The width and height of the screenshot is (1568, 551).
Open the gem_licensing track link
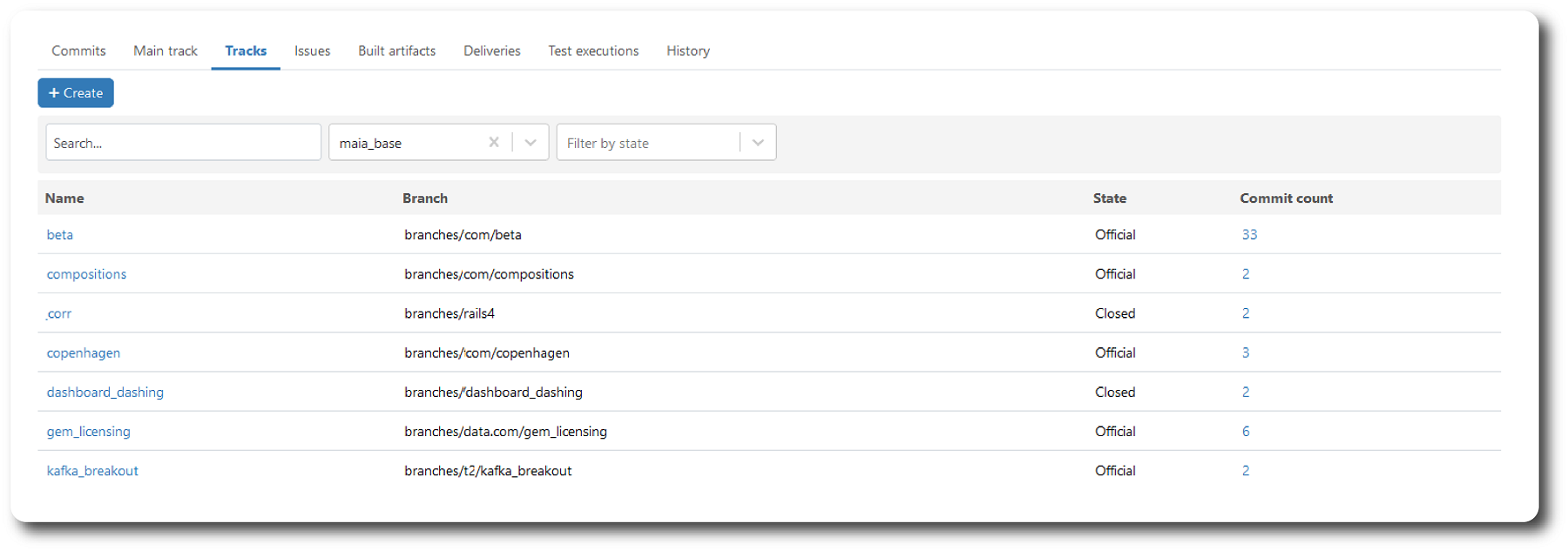coord(89,432)
